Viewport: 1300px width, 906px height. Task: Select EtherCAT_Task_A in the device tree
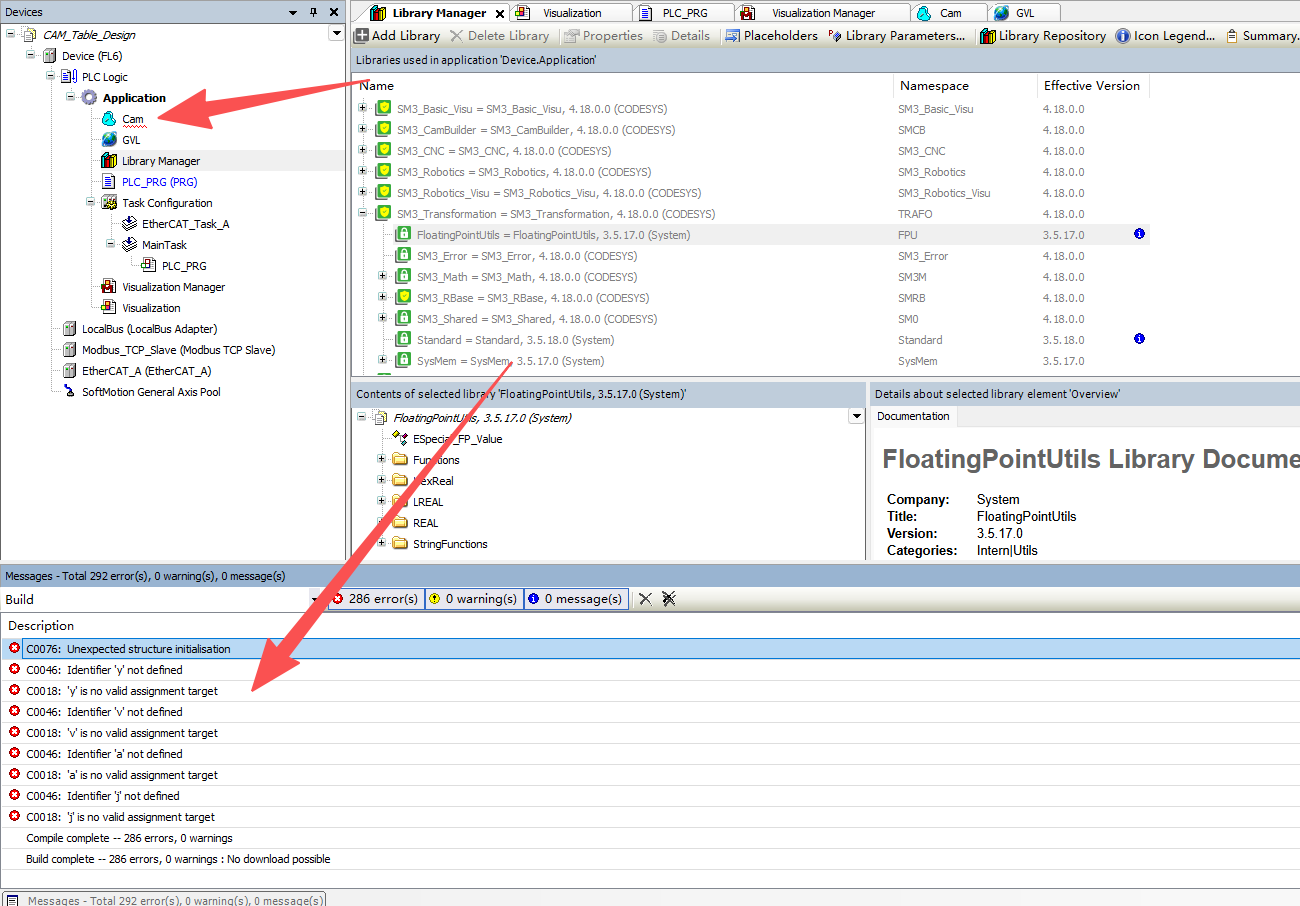[x=185, y=224]
